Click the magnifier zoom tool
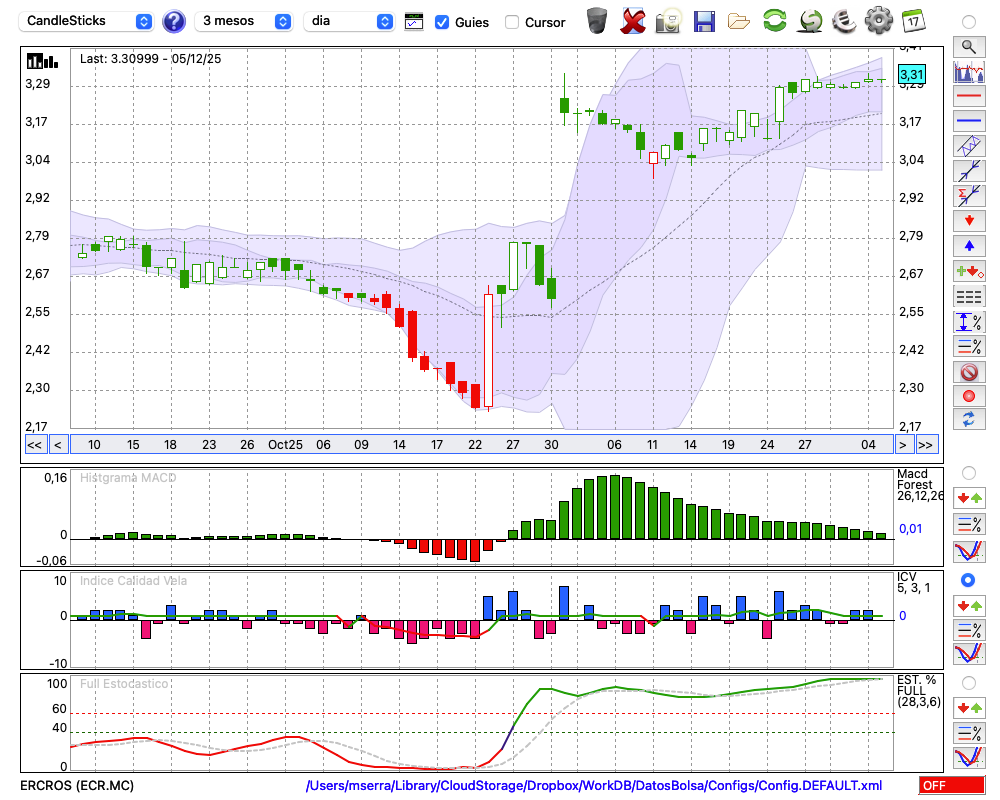1000x800 pixels. tap(968, 46)
